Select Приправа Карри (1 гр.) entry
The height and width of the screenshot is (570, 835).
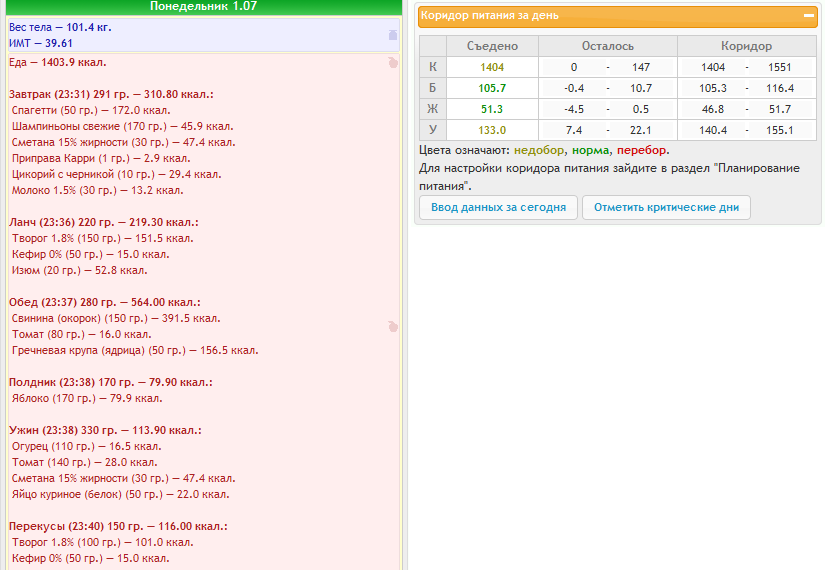(x=101, y=158)
